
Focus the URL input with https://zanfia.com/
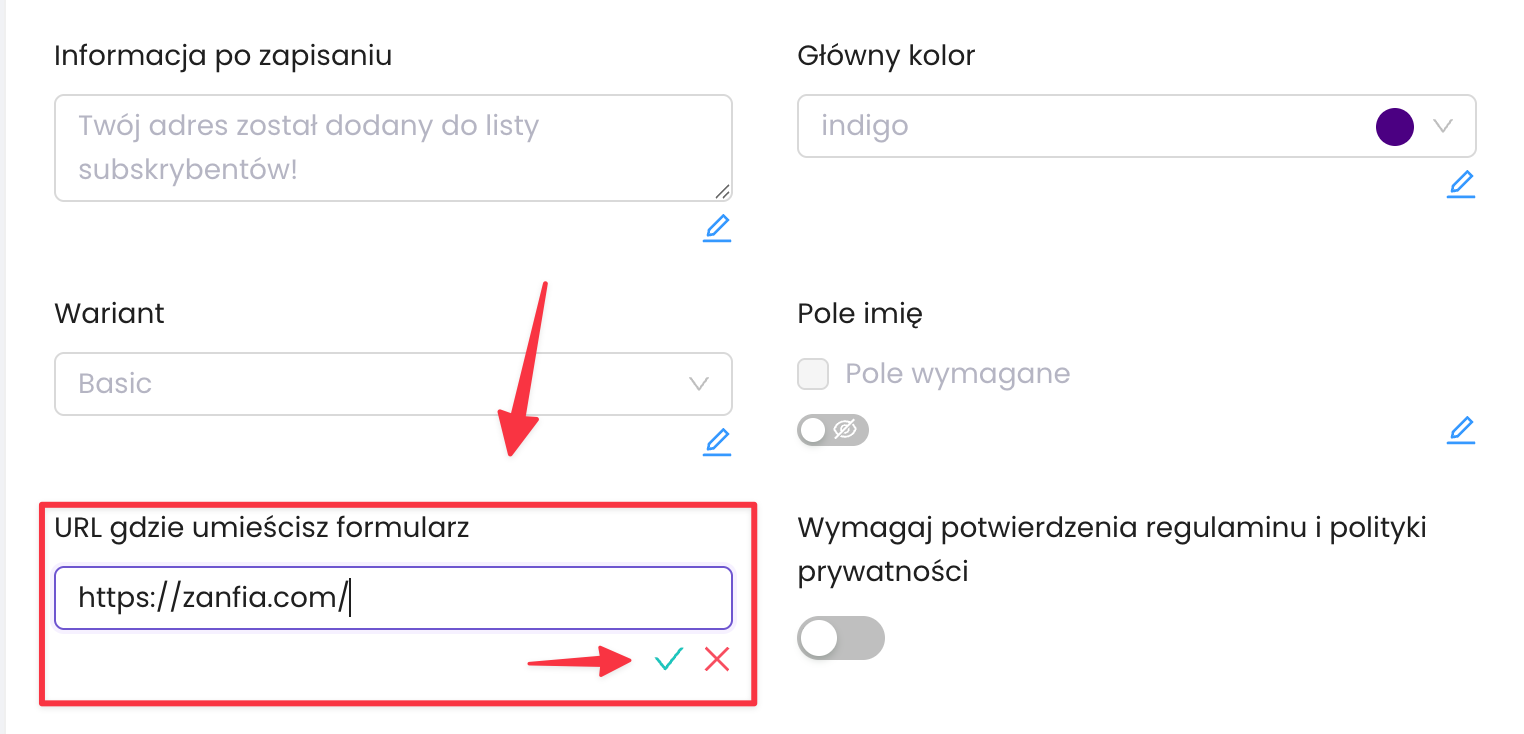(x=393, y=598)
